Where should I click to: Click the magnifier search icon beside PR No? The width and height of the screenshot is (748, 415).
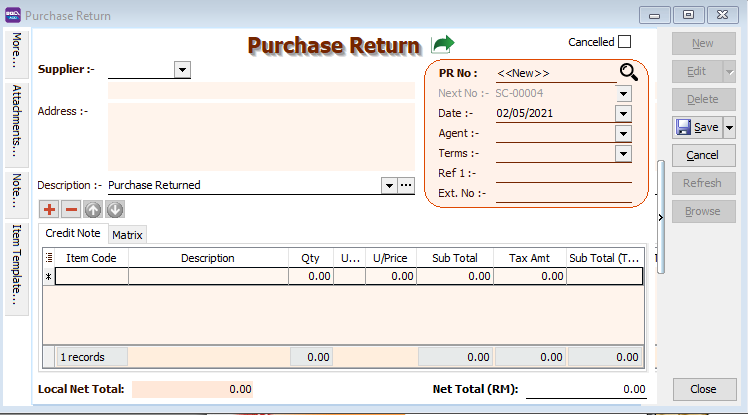pyautogui.click(x=628, y=72)
